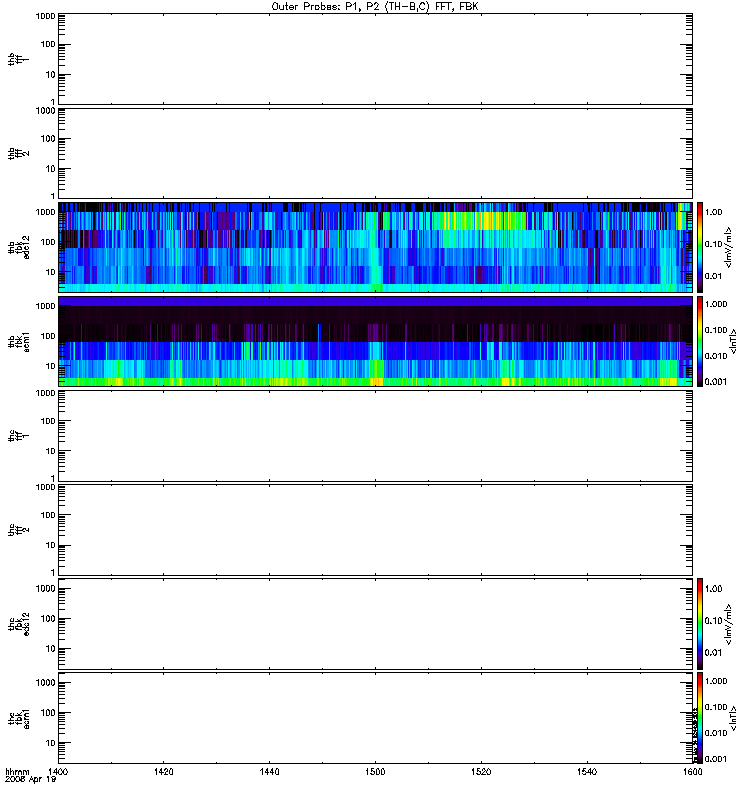This screenshot has width=750, height=800.
Task: Click the 'thb fff 2' y-axis title
Action: click(18, 154)
